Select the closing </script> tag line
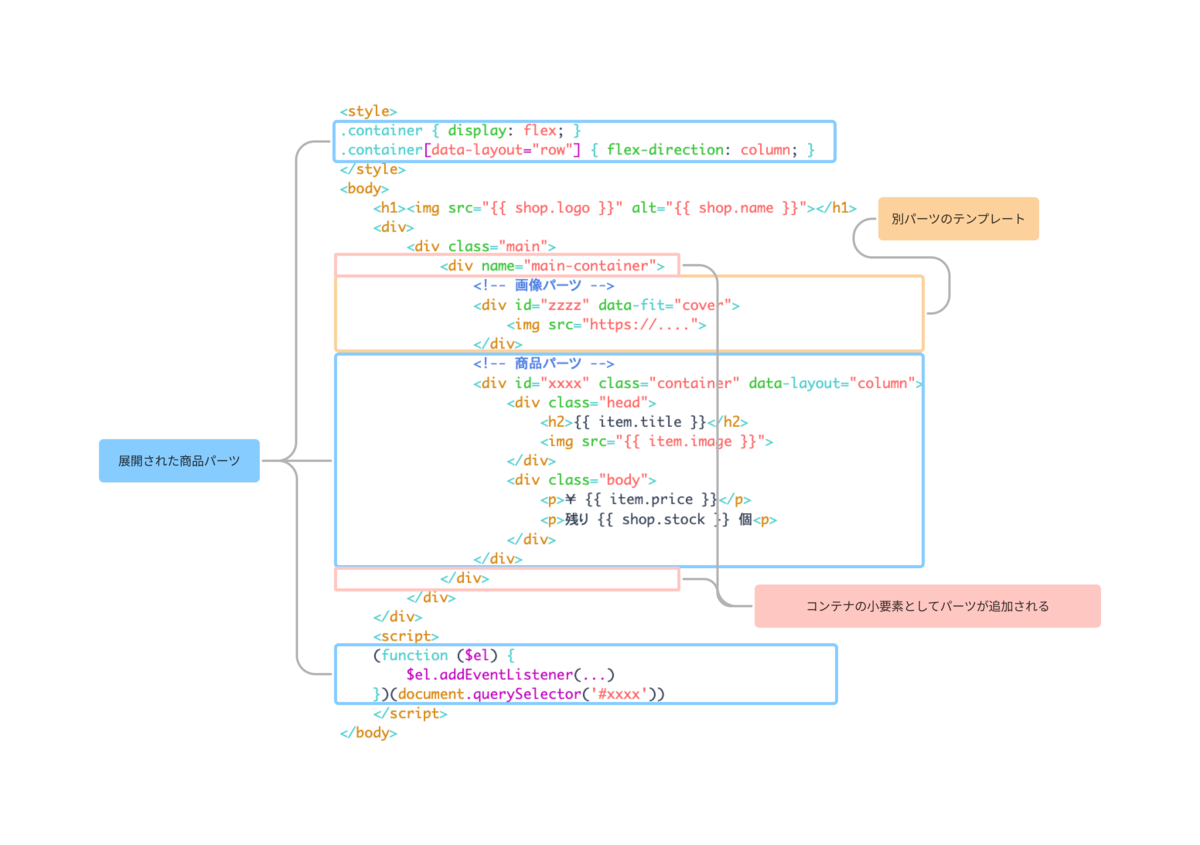Viewport: 1200px width, 845px height. tap(411, 714)
